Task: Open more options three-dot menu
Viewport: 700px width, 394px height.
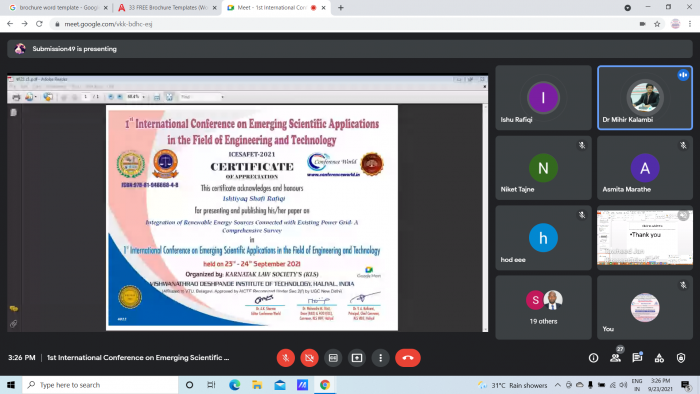Action: pyautogui.click(x=380, y=358)
